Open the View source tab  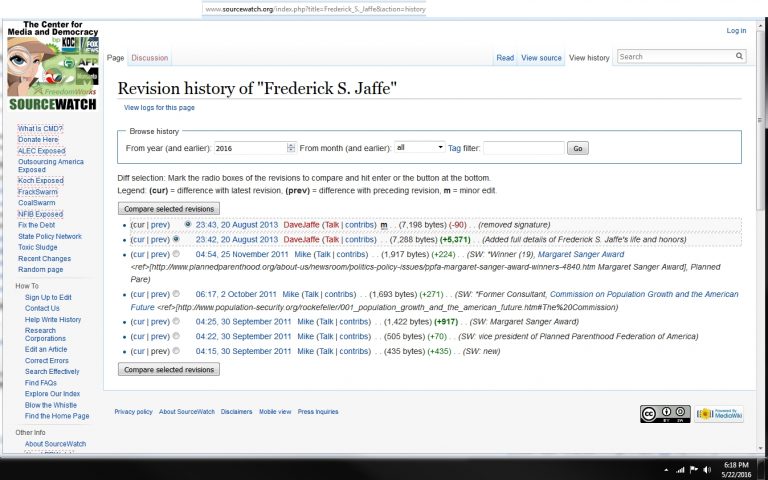coord(541,58)
